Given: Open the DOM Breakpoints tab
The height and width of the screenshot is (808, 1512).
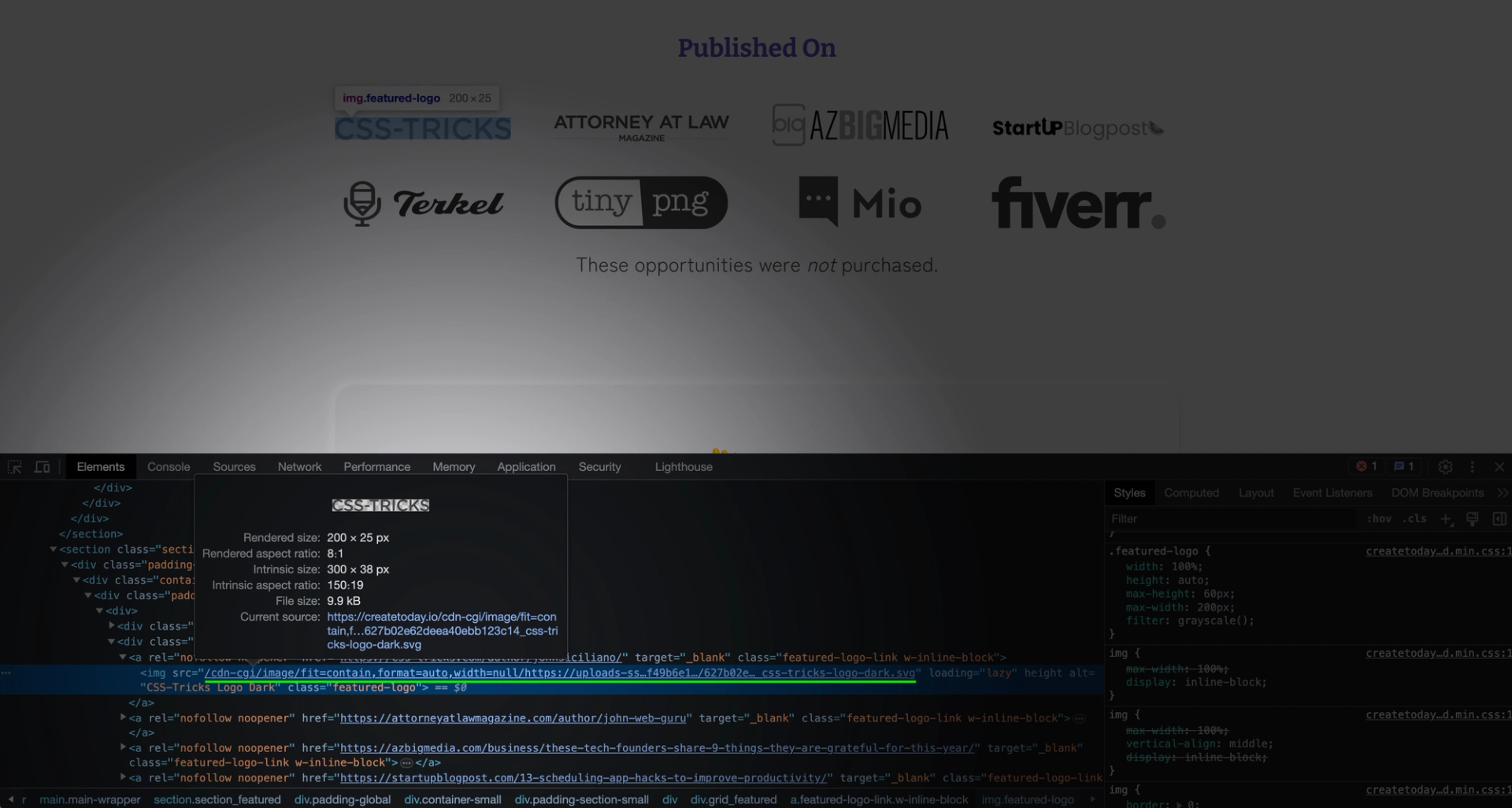Looking at the screenshot, I should [x=1437, y=493].
